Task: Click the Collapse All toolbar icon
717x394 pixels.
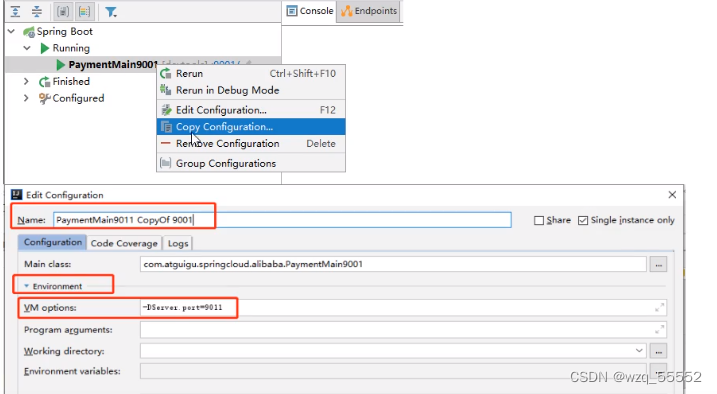Action: (x=37, y=11)
